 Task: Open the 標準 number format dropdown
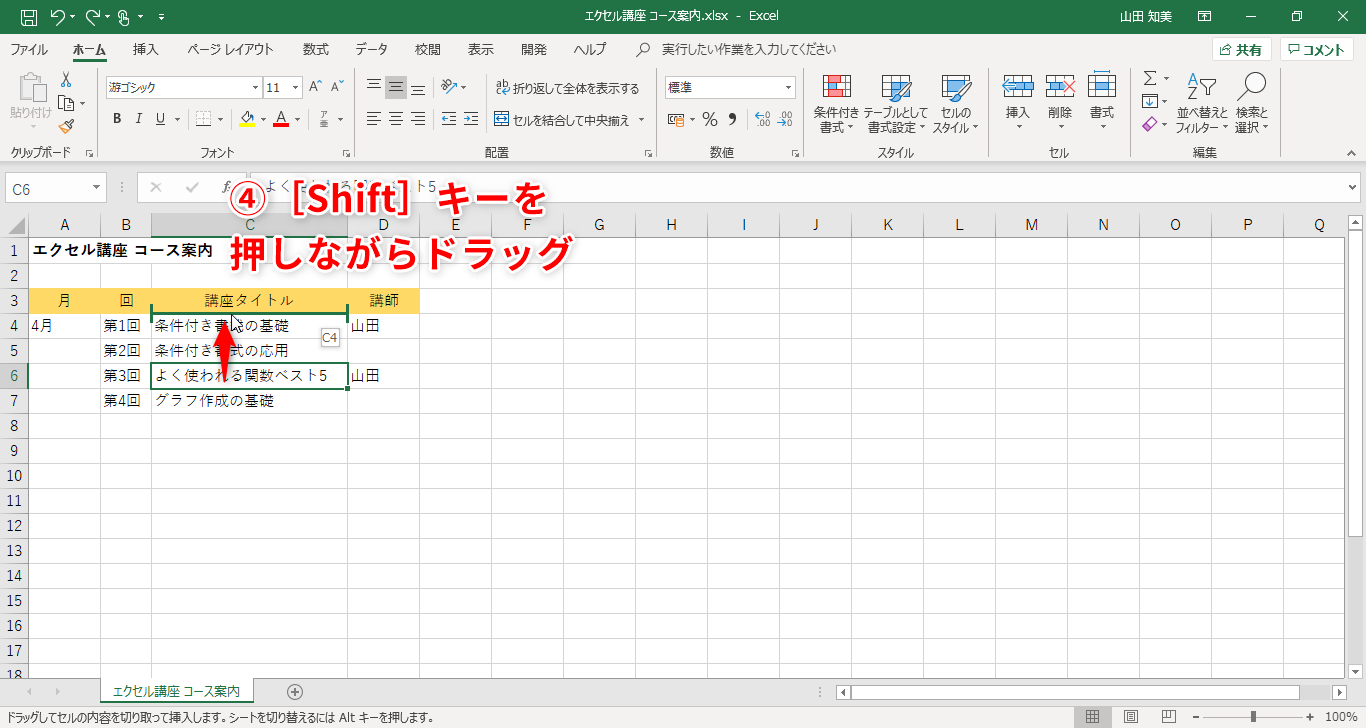tap(788, 88)
